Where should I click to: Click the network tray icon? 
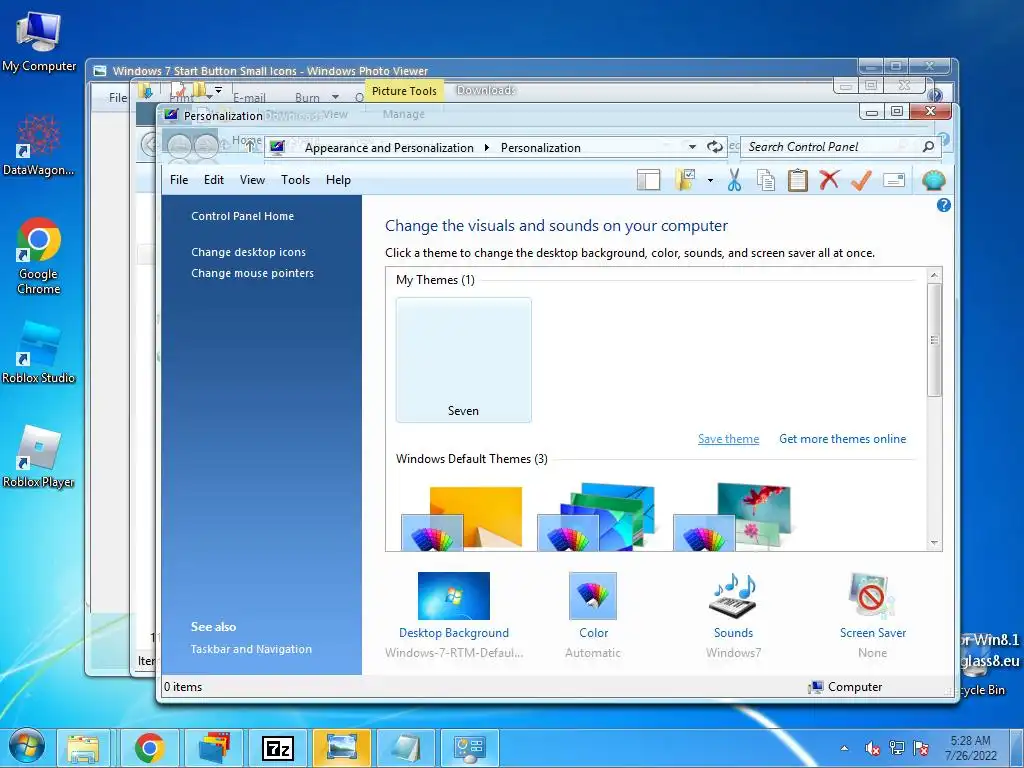(x=897, y=748)
